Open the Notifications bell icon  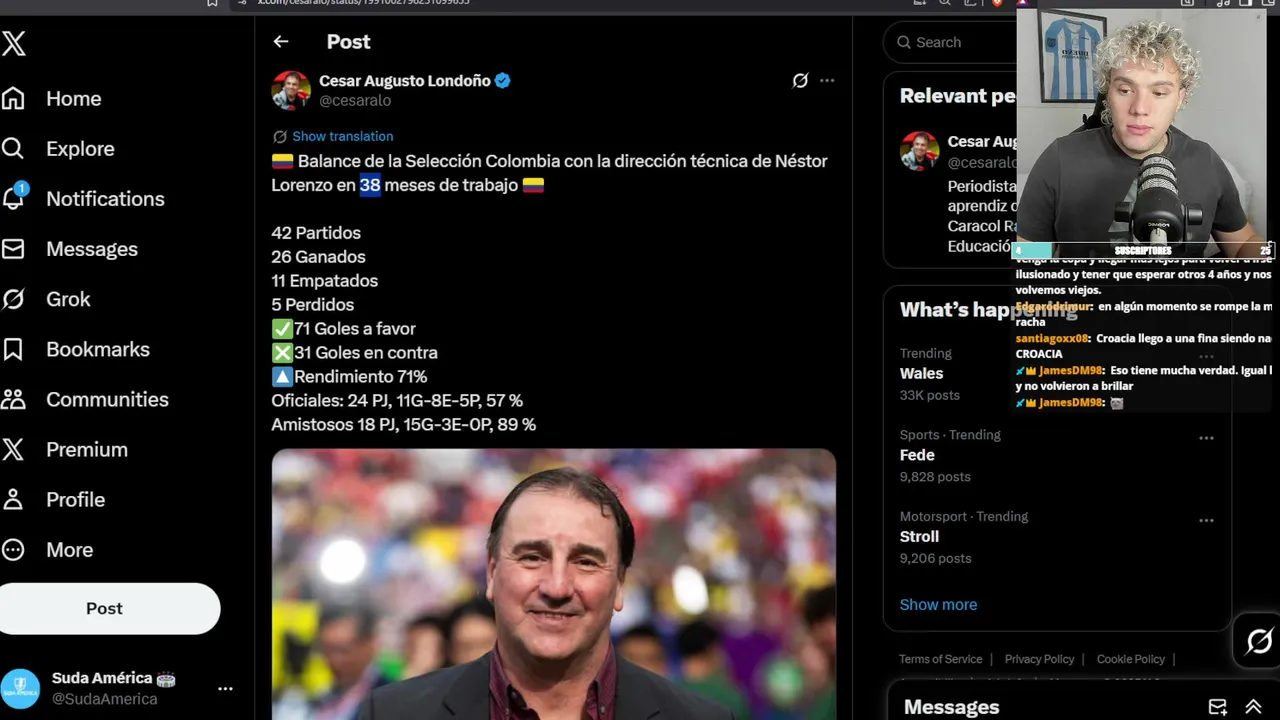point(14,198)
